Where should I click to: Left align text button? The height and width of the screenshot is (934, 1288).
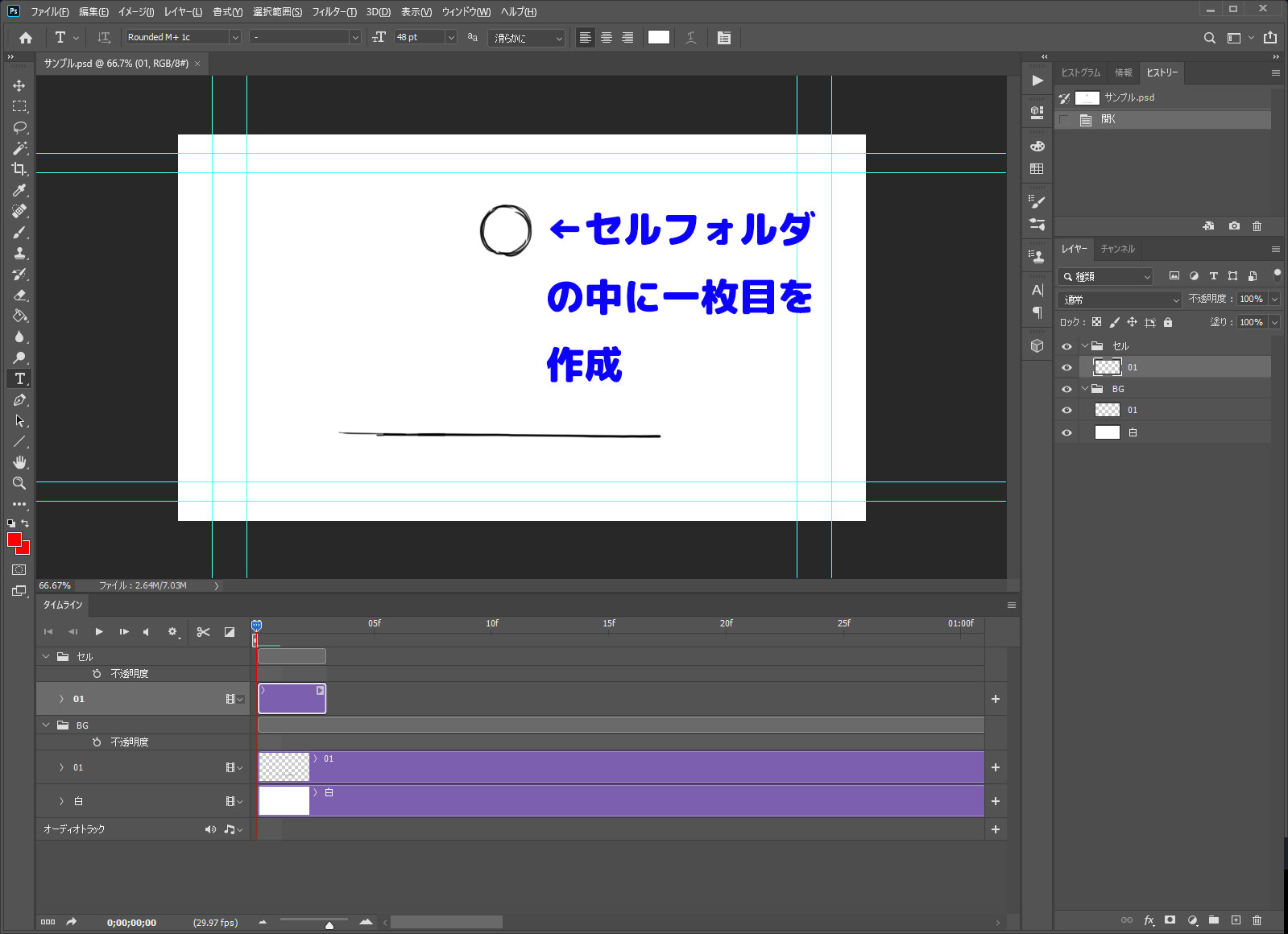point(586,38)
